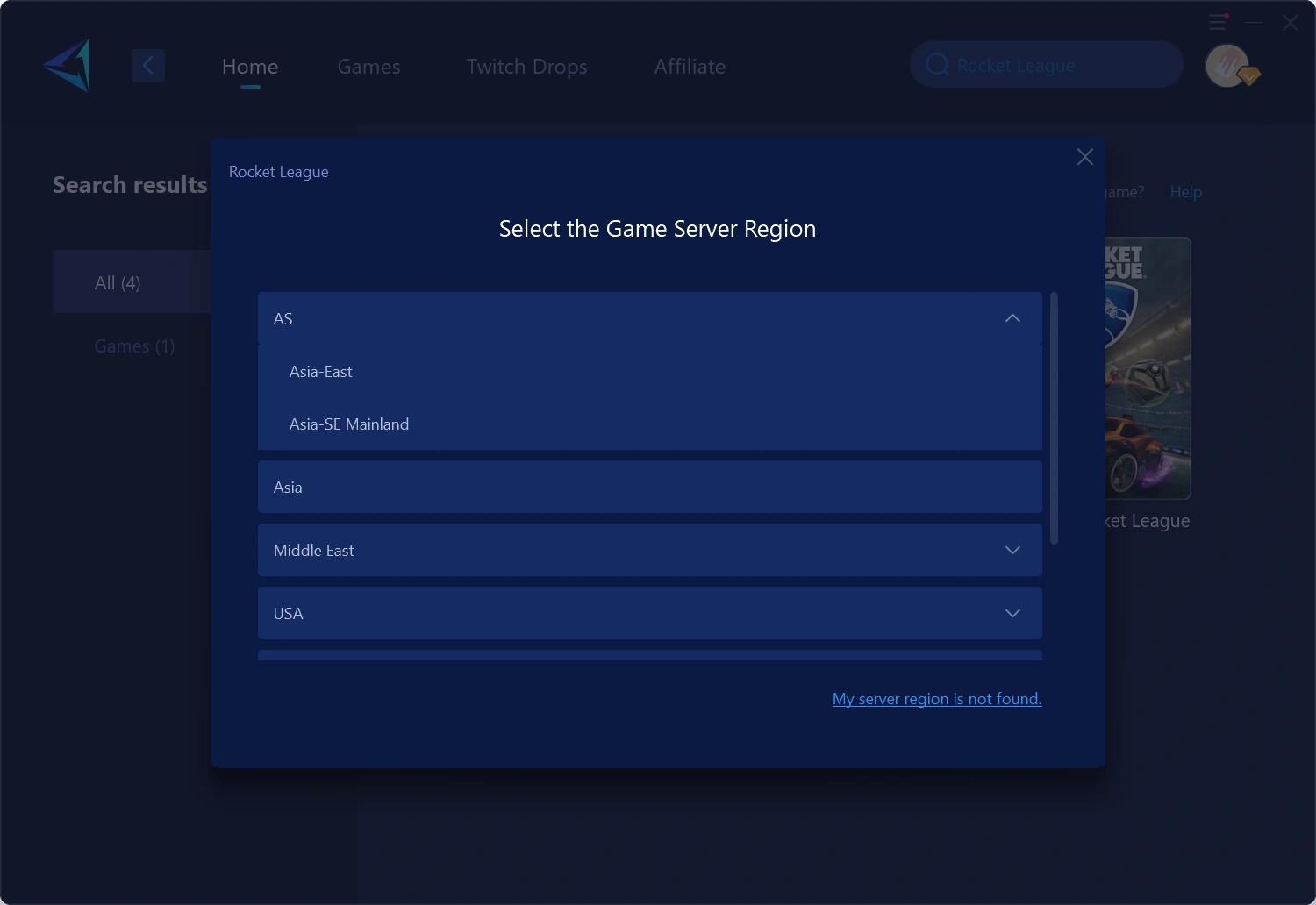Switch to the All (4) results tab
This screenshot has height=905, width=1316.
click(x=117, y=282)
